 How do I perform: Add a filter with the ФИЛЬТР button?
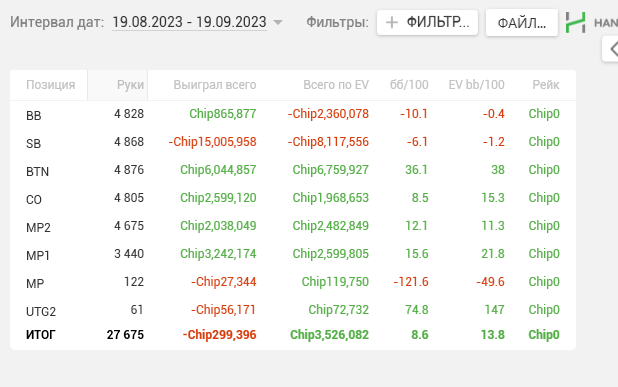[x=427, y=22]
